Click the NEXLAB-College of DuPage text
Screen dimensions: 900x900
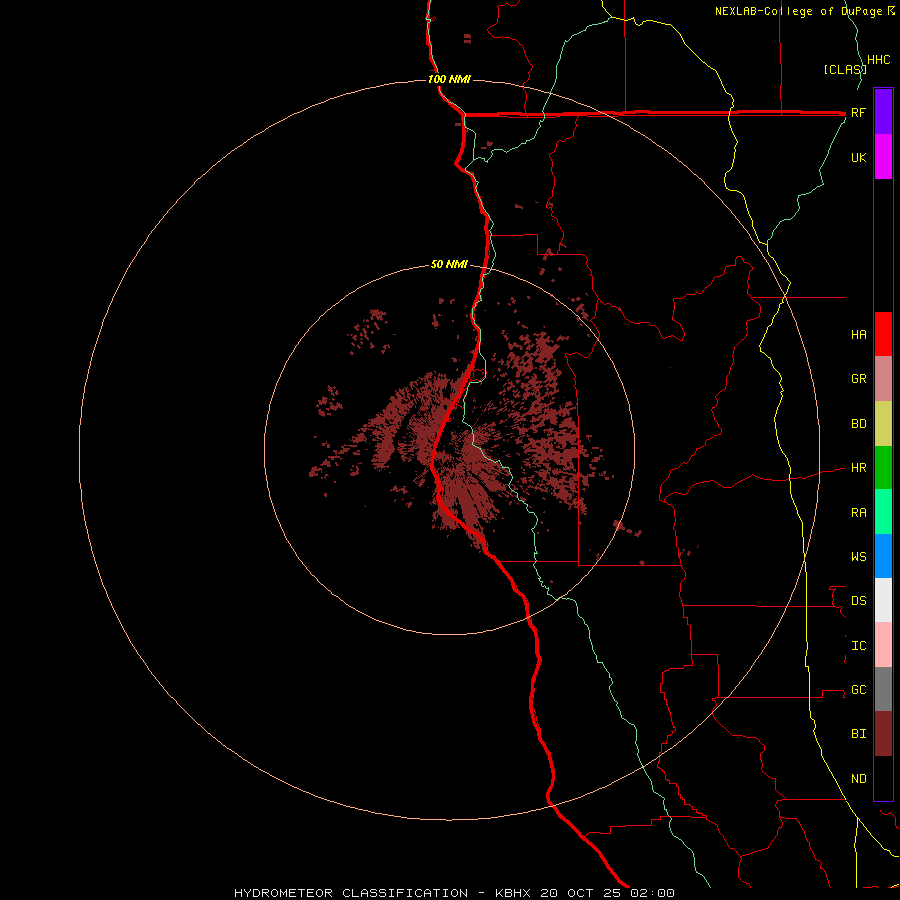pos(800,11)
